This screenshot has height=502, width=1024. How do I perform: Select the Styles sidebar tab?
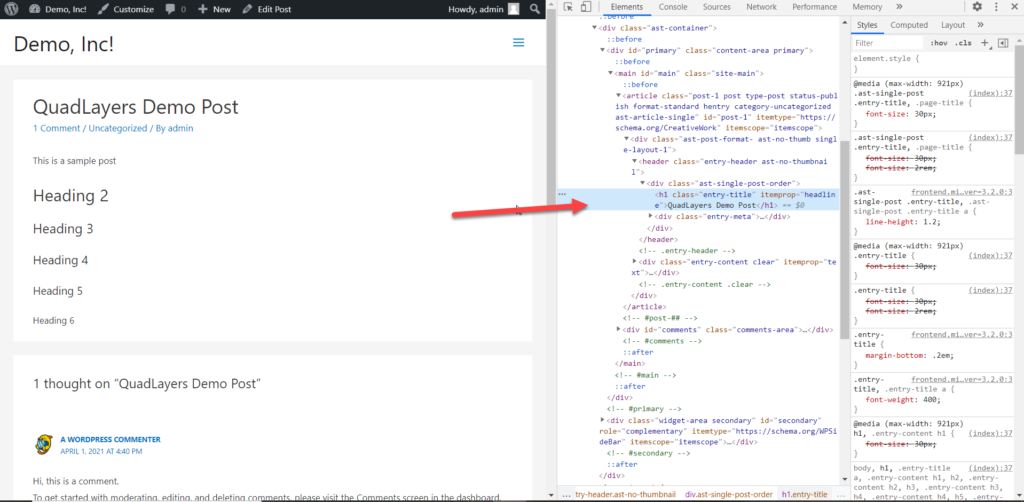(867, 25)
